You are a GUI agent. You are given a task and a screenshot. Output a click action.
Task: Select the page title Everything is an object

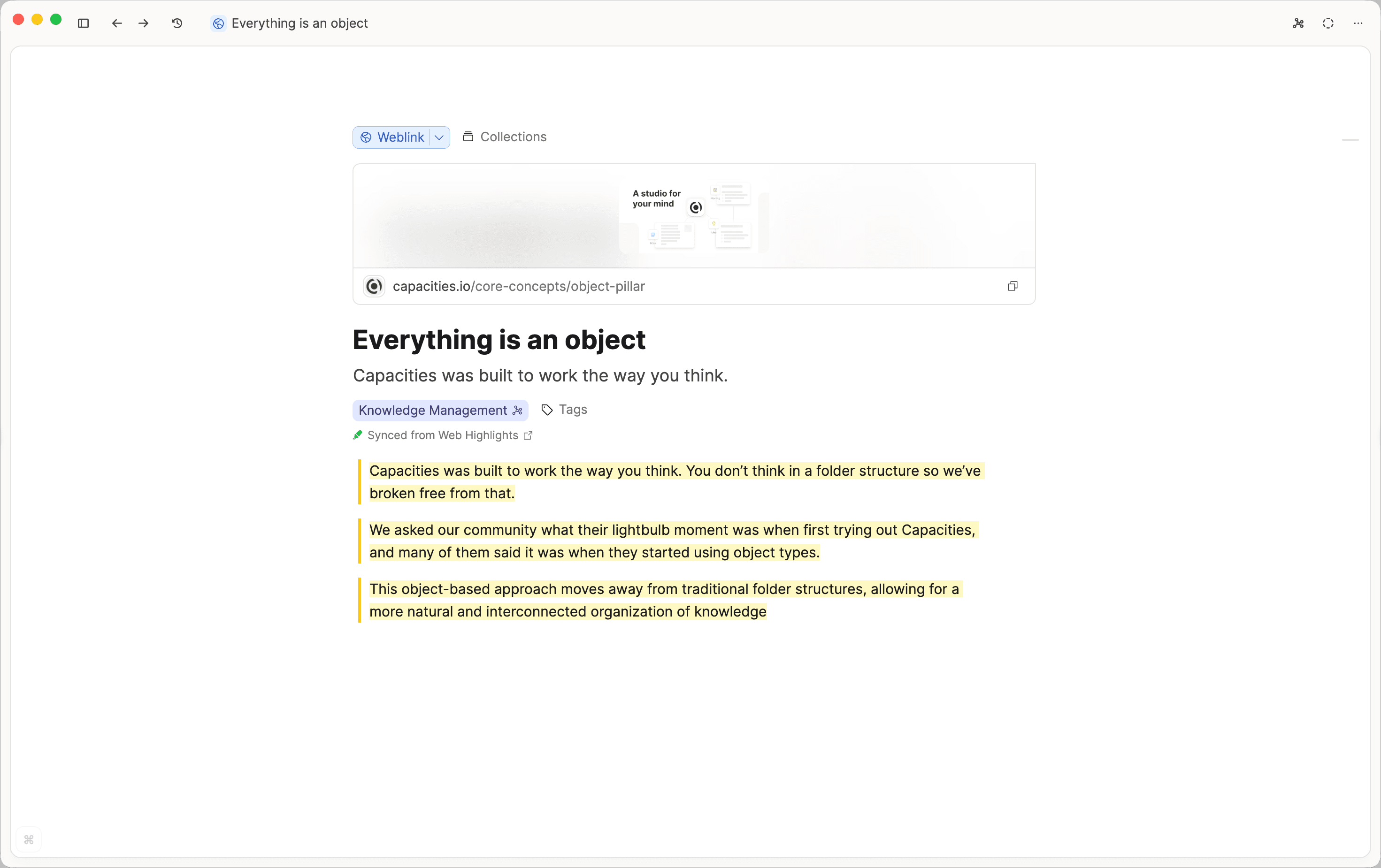[499, 339]
